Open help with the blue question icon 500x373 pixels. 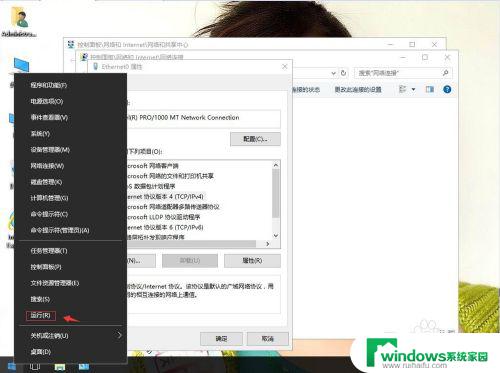(x=447, y=89)
